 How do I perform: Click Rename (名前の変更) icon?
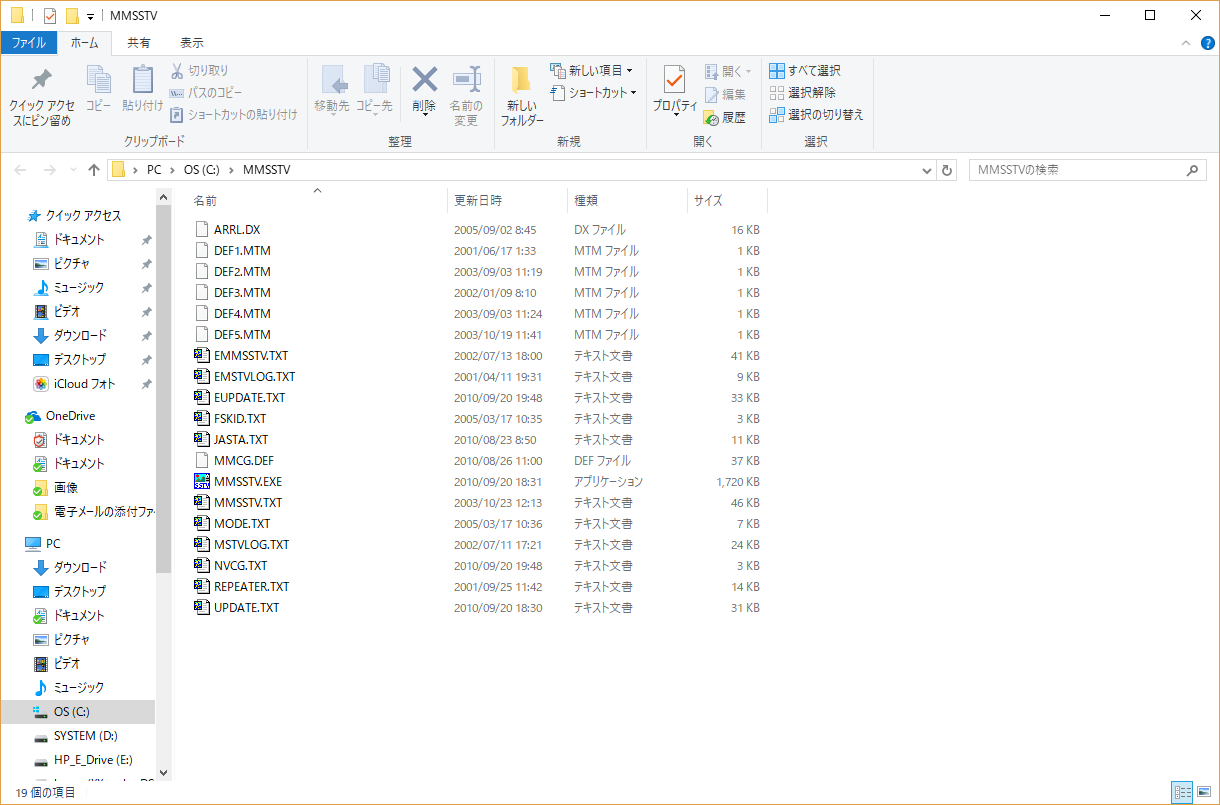point(466,80)
